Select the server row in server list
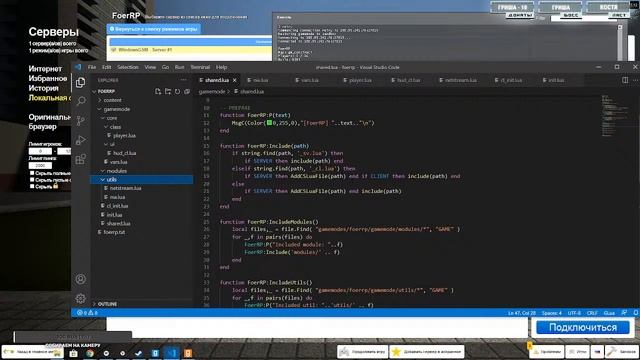This screenshot has height=360, width=640. click(x=190, y=50)
